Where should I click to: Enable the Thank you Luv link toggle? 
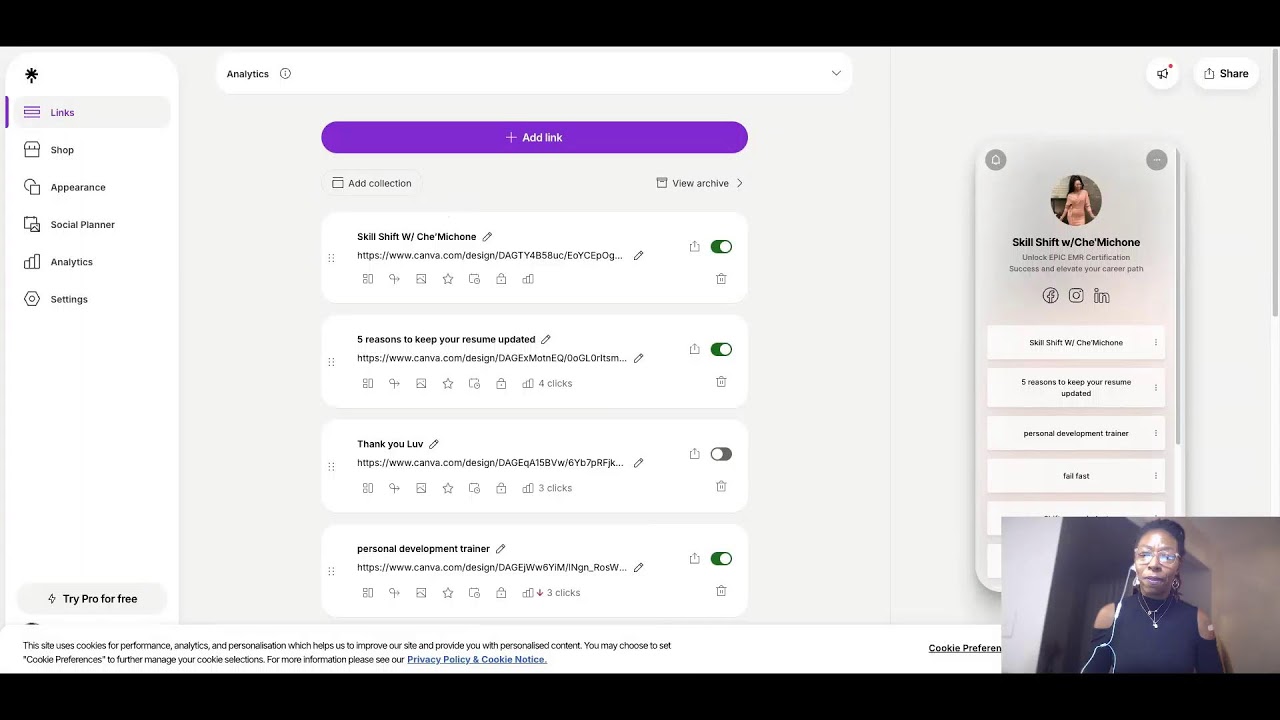[x=721, y=454]
